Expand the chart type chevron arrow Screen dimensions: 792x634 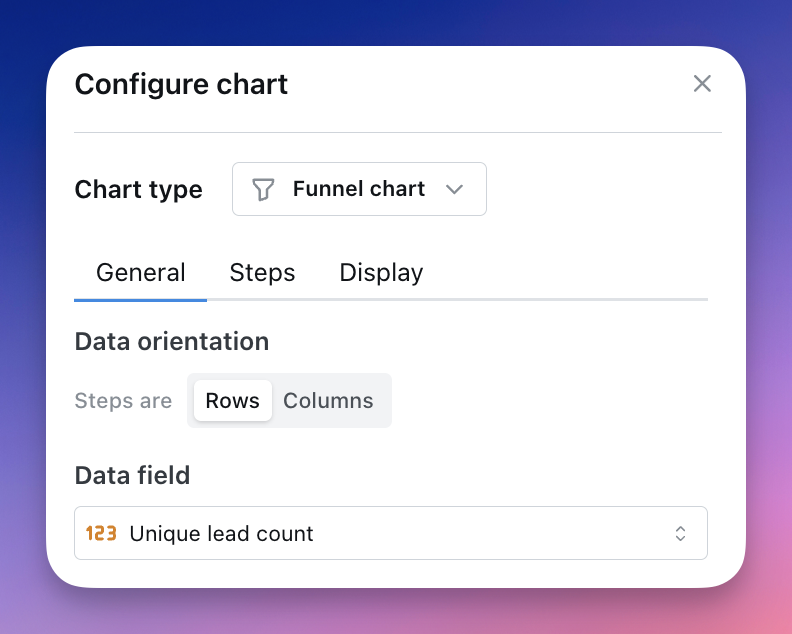[454, 189]
